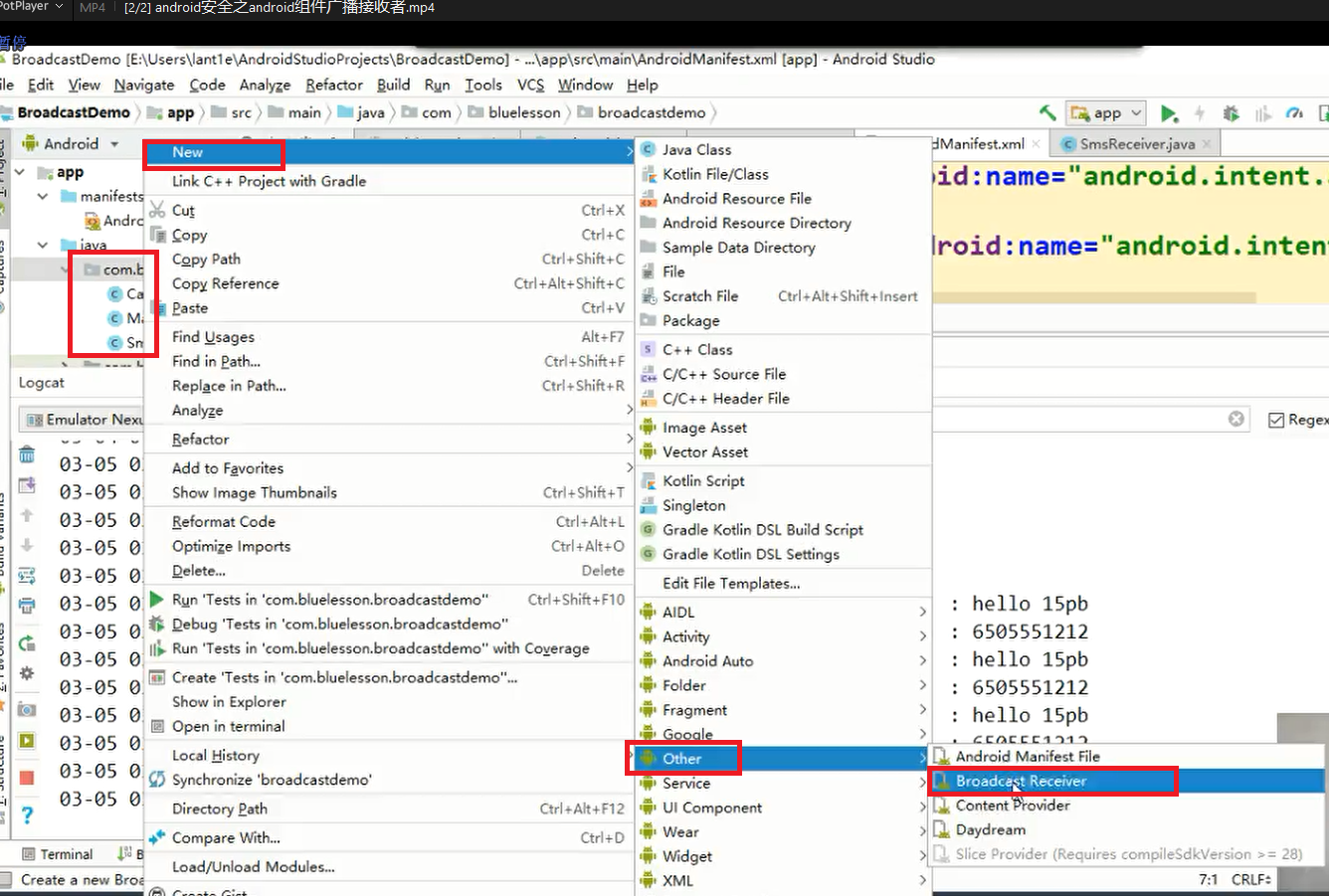The width and height of the screenshot is (1332, 896).
Task: Open the Emulator Nexus device dropdown
Action: [x=84, y=420]
